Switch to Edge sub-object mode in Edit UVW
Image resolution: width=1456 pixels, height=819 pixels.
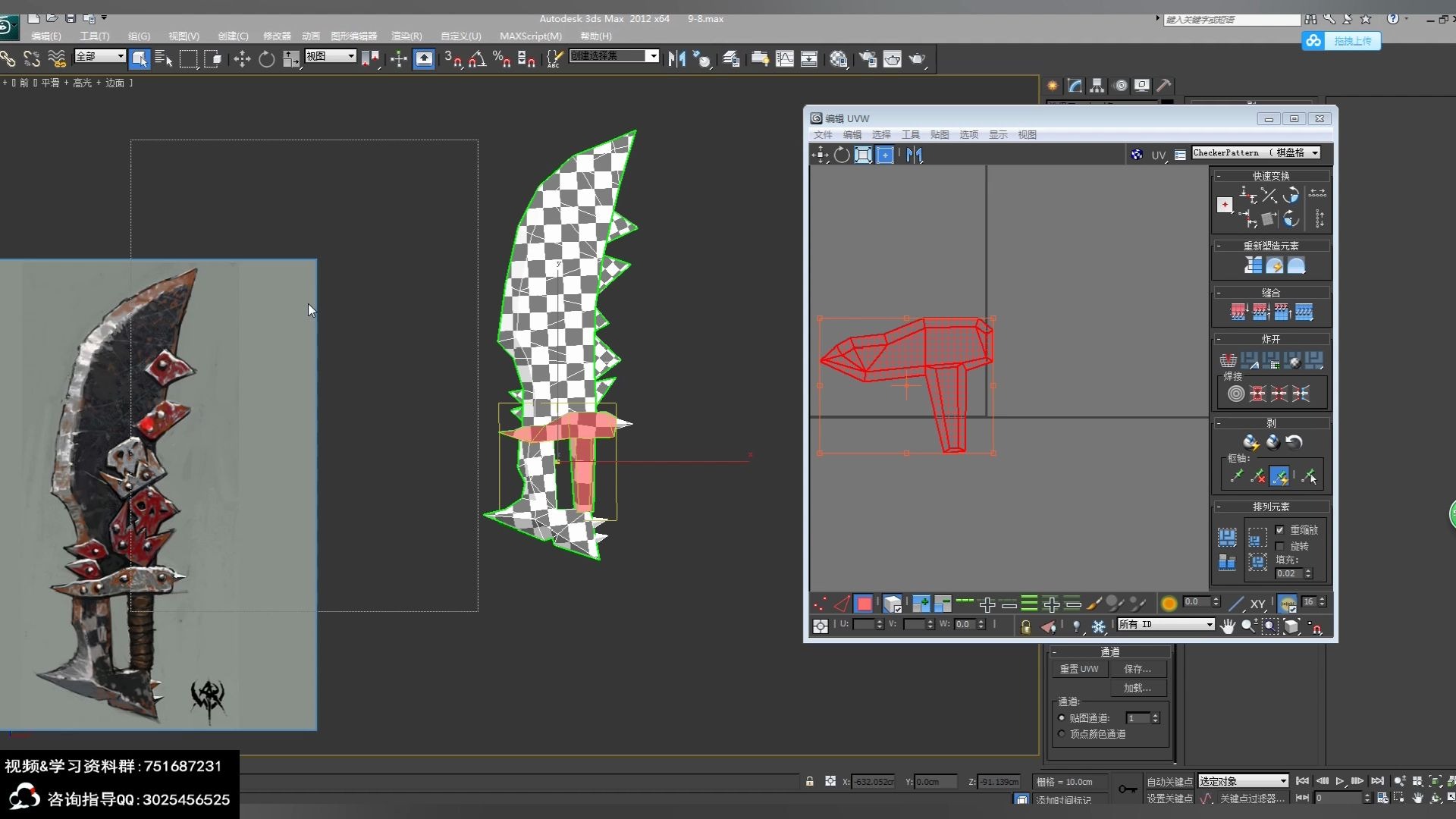point(842,604)
